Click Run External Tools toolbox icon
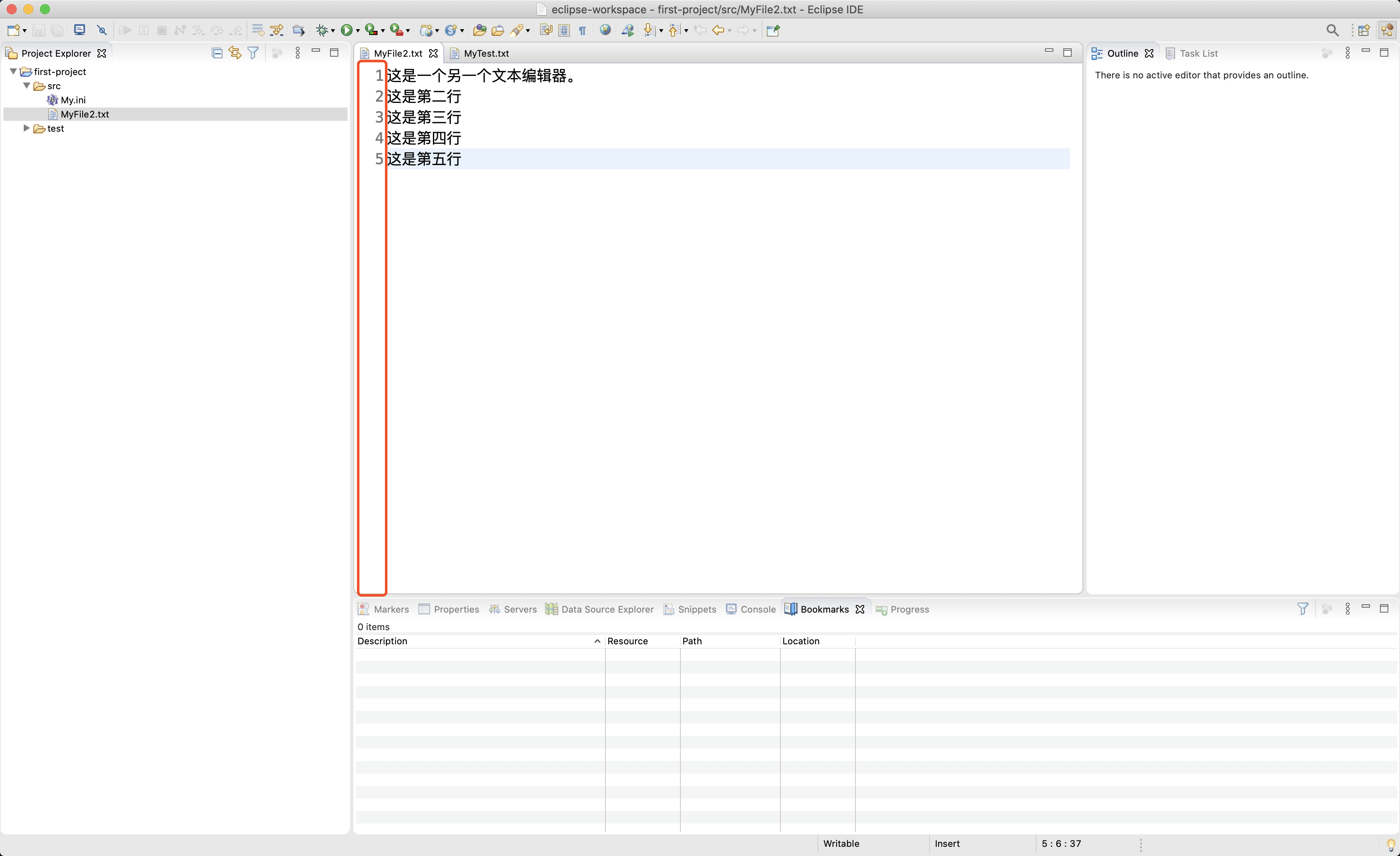The height and width of the screenshot is (856, 1400). [x=397, y=30]
